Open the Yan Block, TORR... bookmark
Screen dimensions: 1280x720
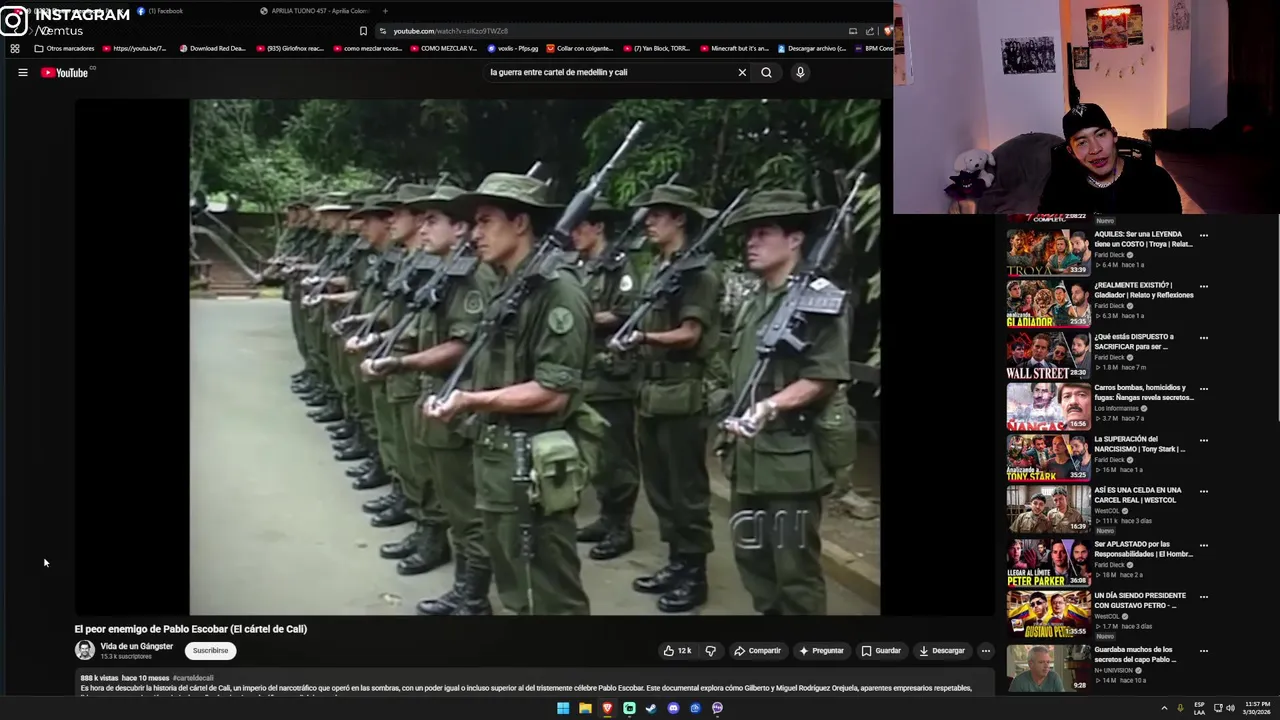(657, 48)
